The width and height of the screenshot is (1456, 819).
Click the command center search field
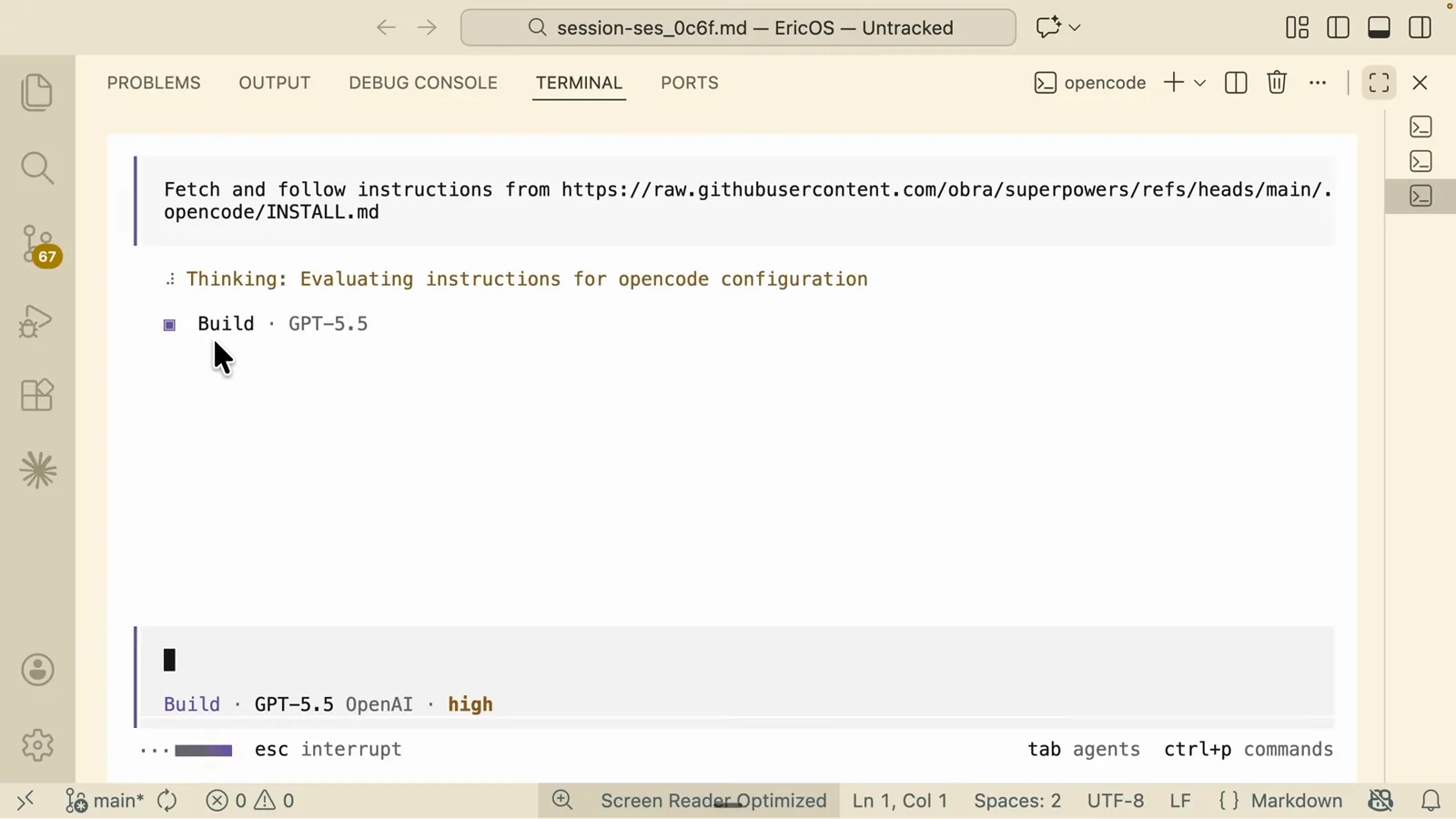tap(738, 27)
